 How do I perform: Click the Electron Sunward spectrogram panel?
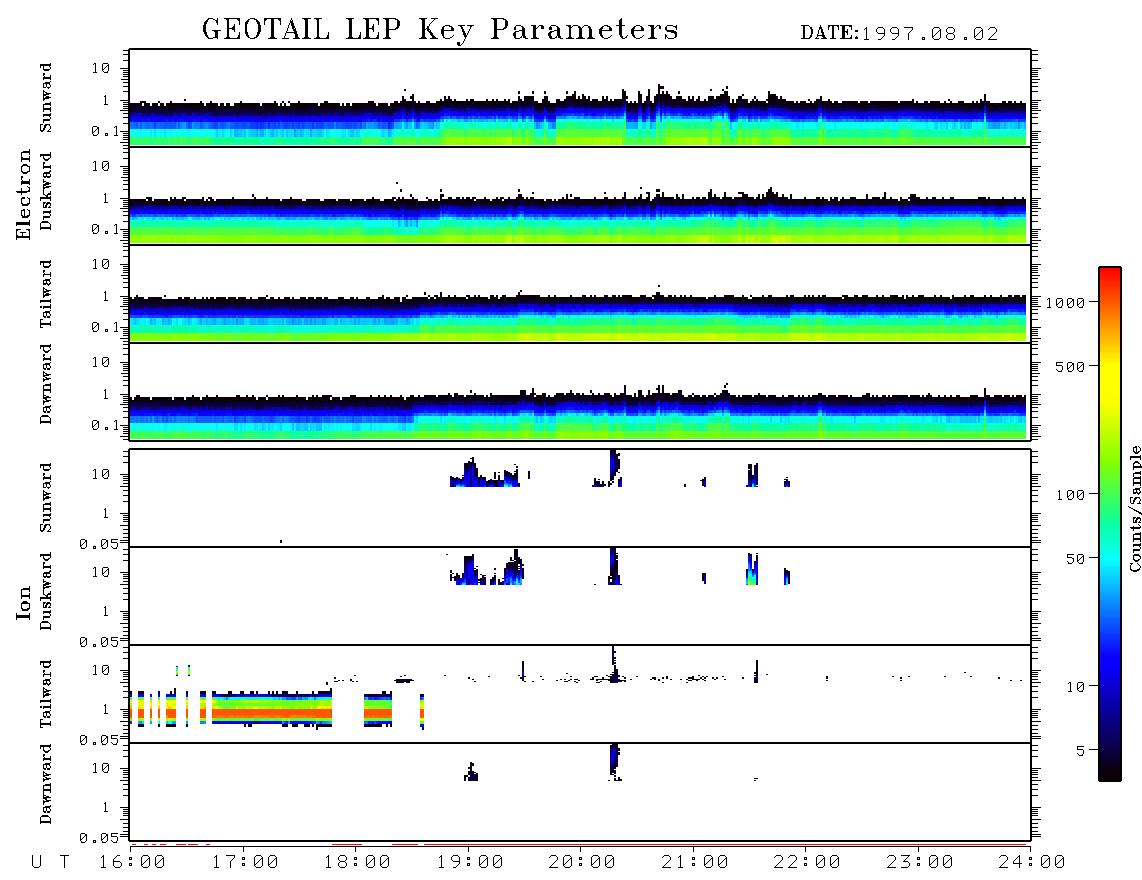point(580,98)
